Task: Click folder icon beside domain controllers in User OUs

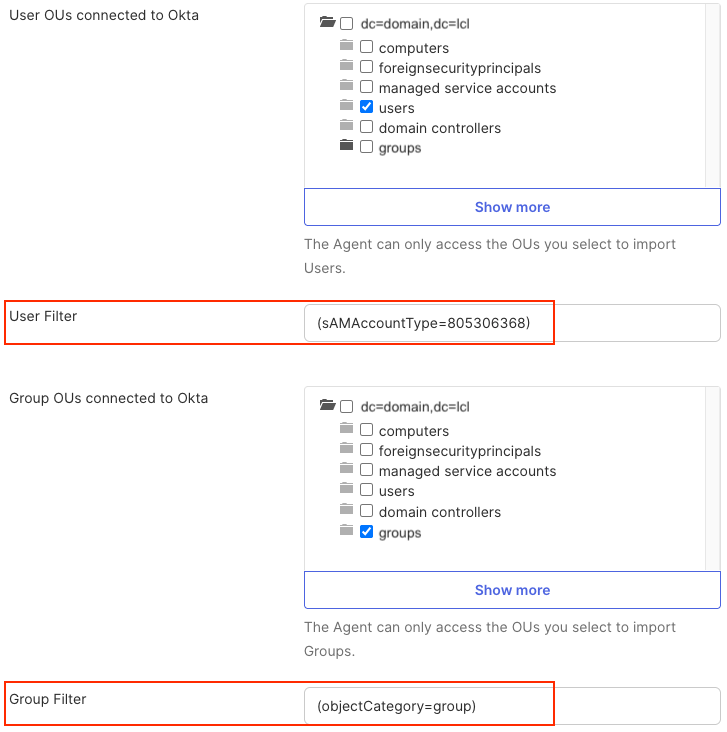Action: tap(346, 126)
